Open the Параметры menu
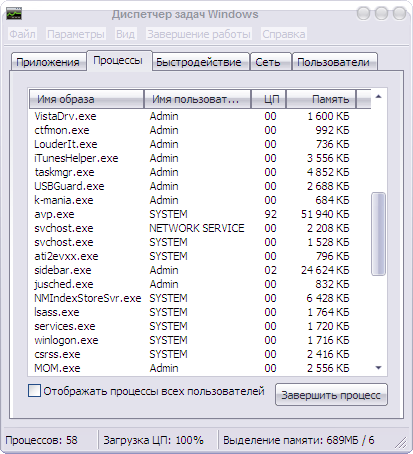This screenshot has width=413, height=454. [x=76, y=34]
